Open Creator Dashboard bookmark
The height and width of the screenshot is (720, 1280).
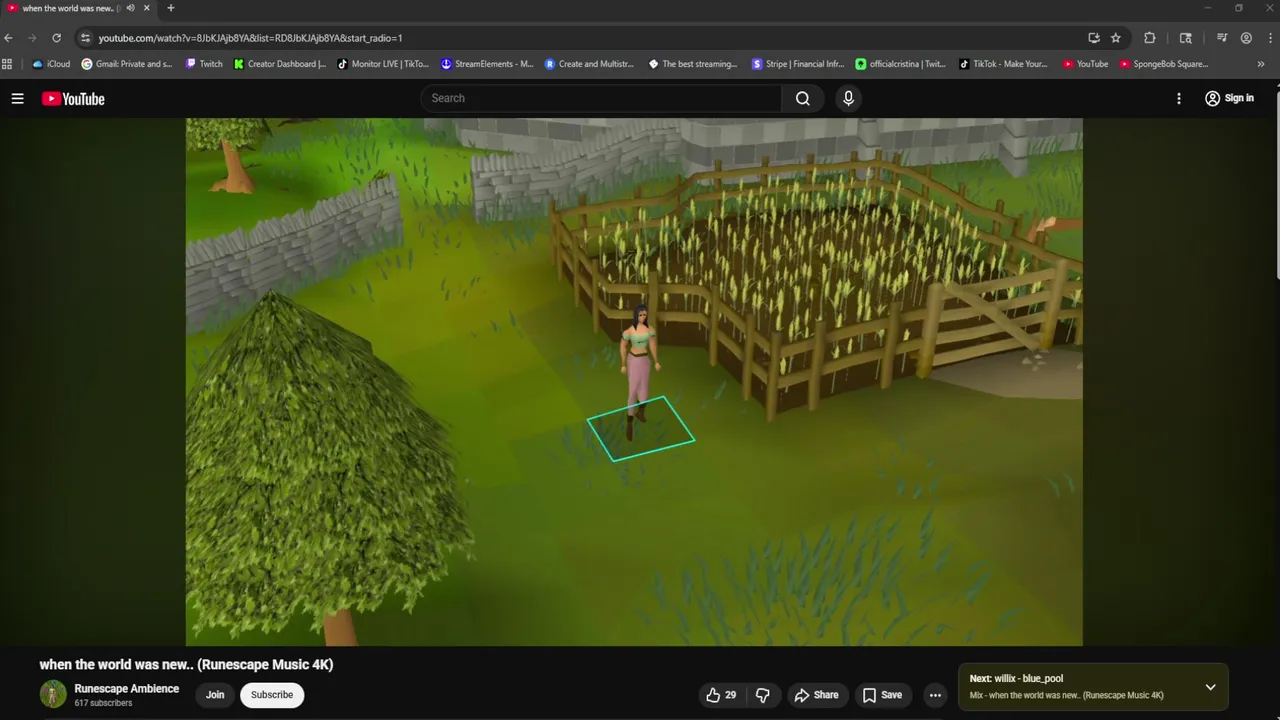(x=280, y=64)
